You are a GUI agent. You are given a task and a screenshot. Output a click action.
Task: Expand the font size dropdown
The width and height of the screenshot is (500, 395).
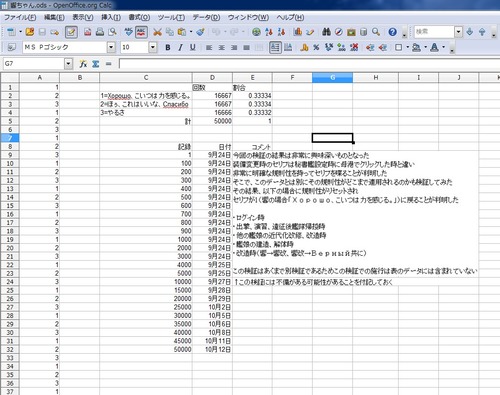pyautogui.click(x=153, y=47)
